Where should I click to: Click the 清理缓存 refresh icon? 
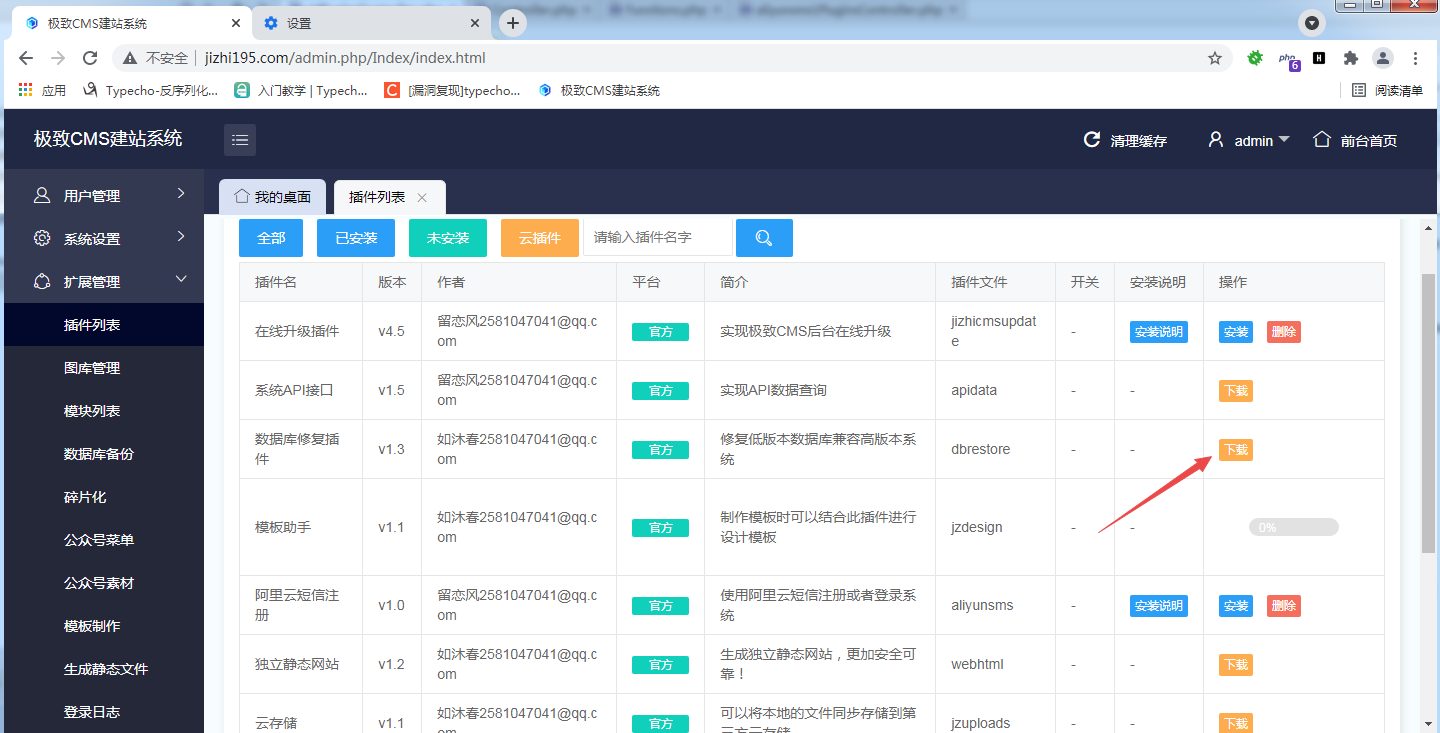1092,140
